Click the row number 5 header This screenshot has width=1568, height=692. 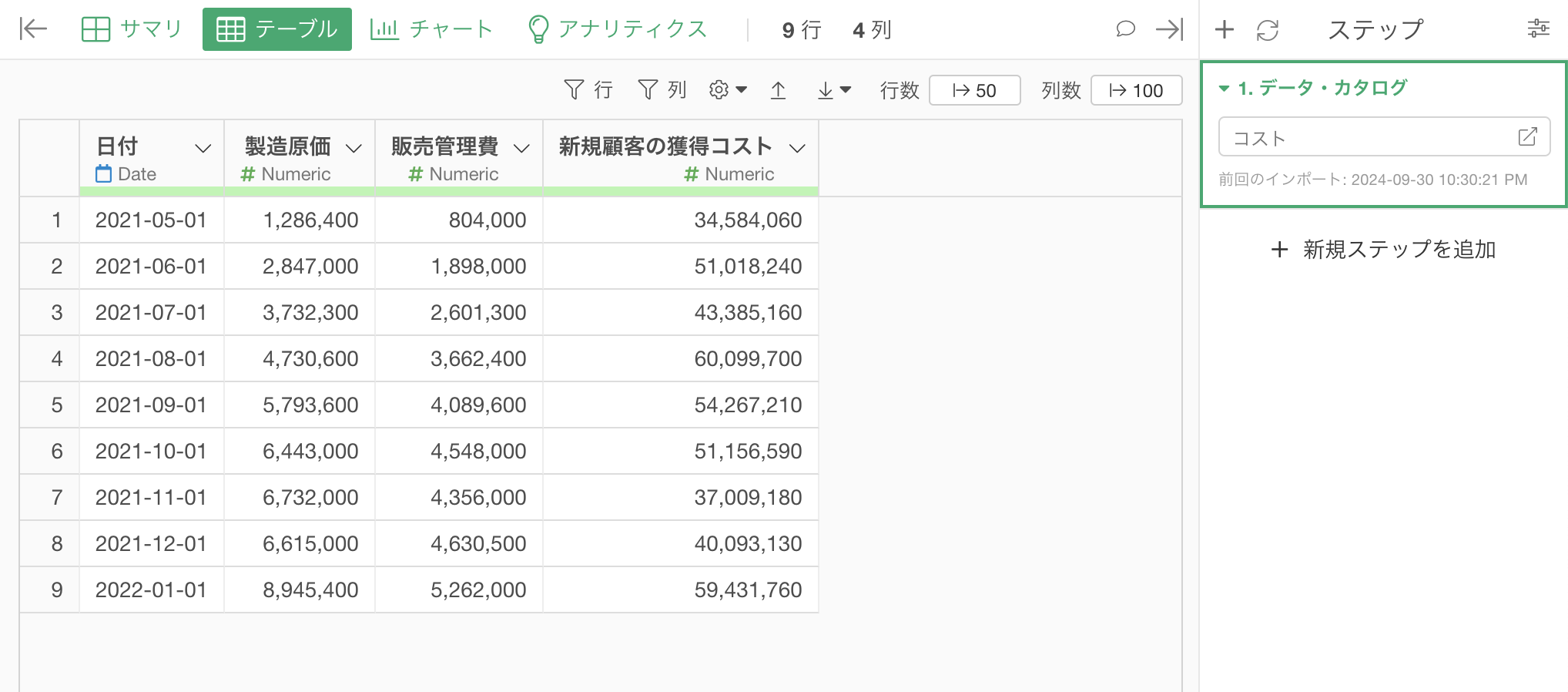(x=50, y=405)
